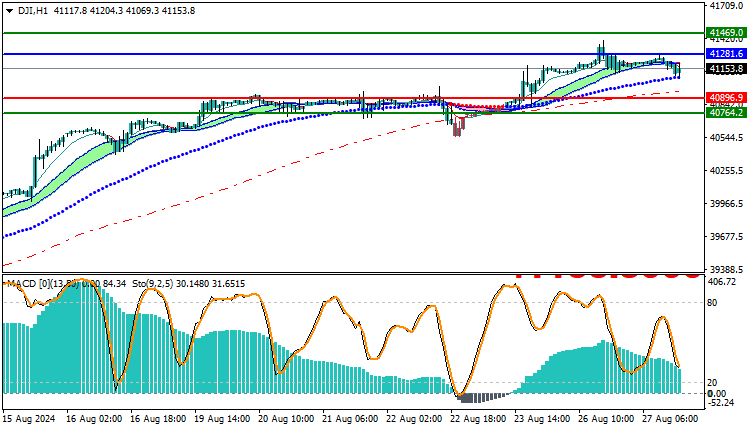750x430 pixels.
Task: Click the 39966.5 price scale value
Action: 727,204
